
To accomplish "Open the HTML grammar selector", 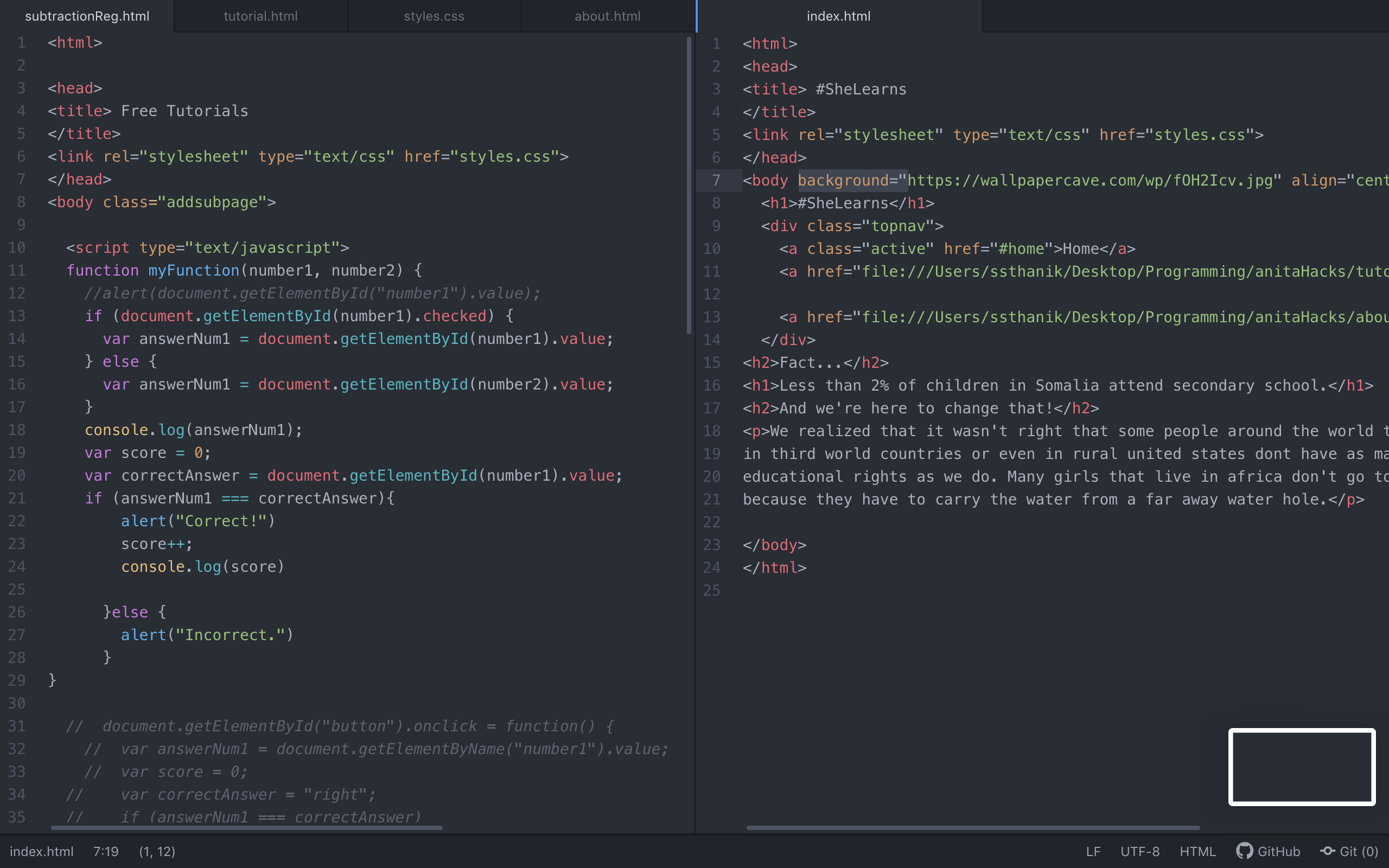I will [1197, 851].
